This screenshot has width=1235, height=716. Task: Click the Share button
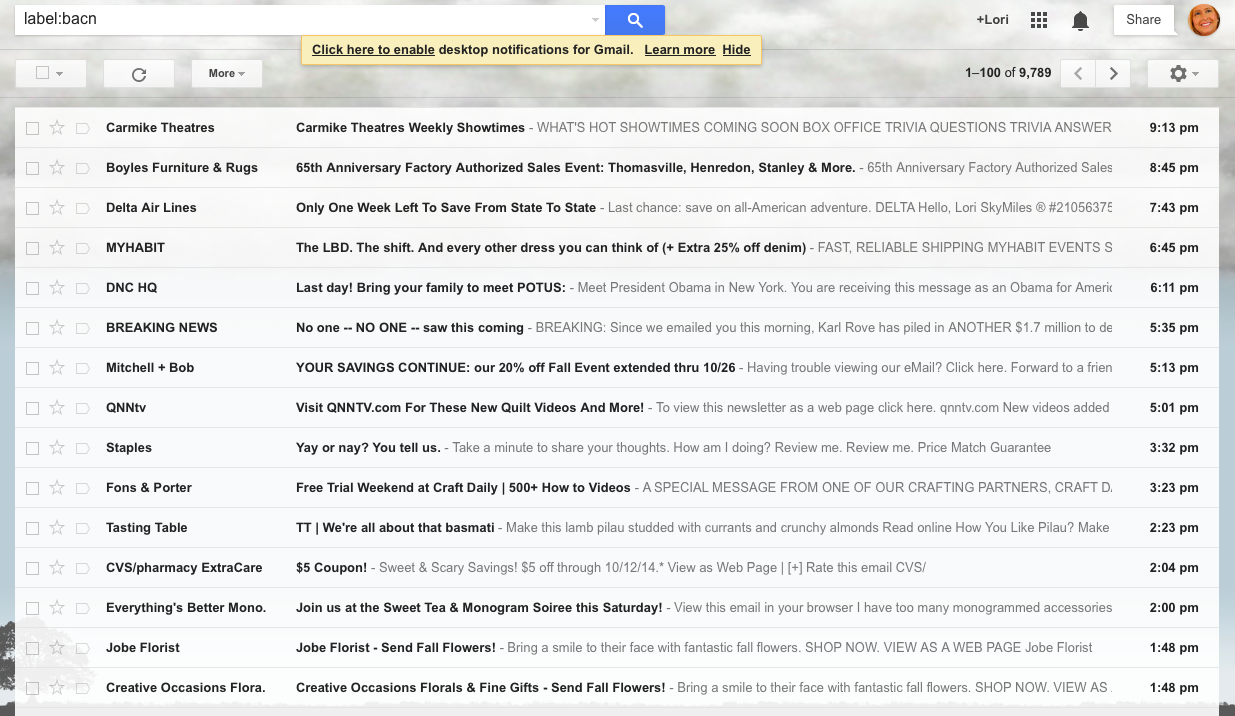click(x=1144, y=19)
